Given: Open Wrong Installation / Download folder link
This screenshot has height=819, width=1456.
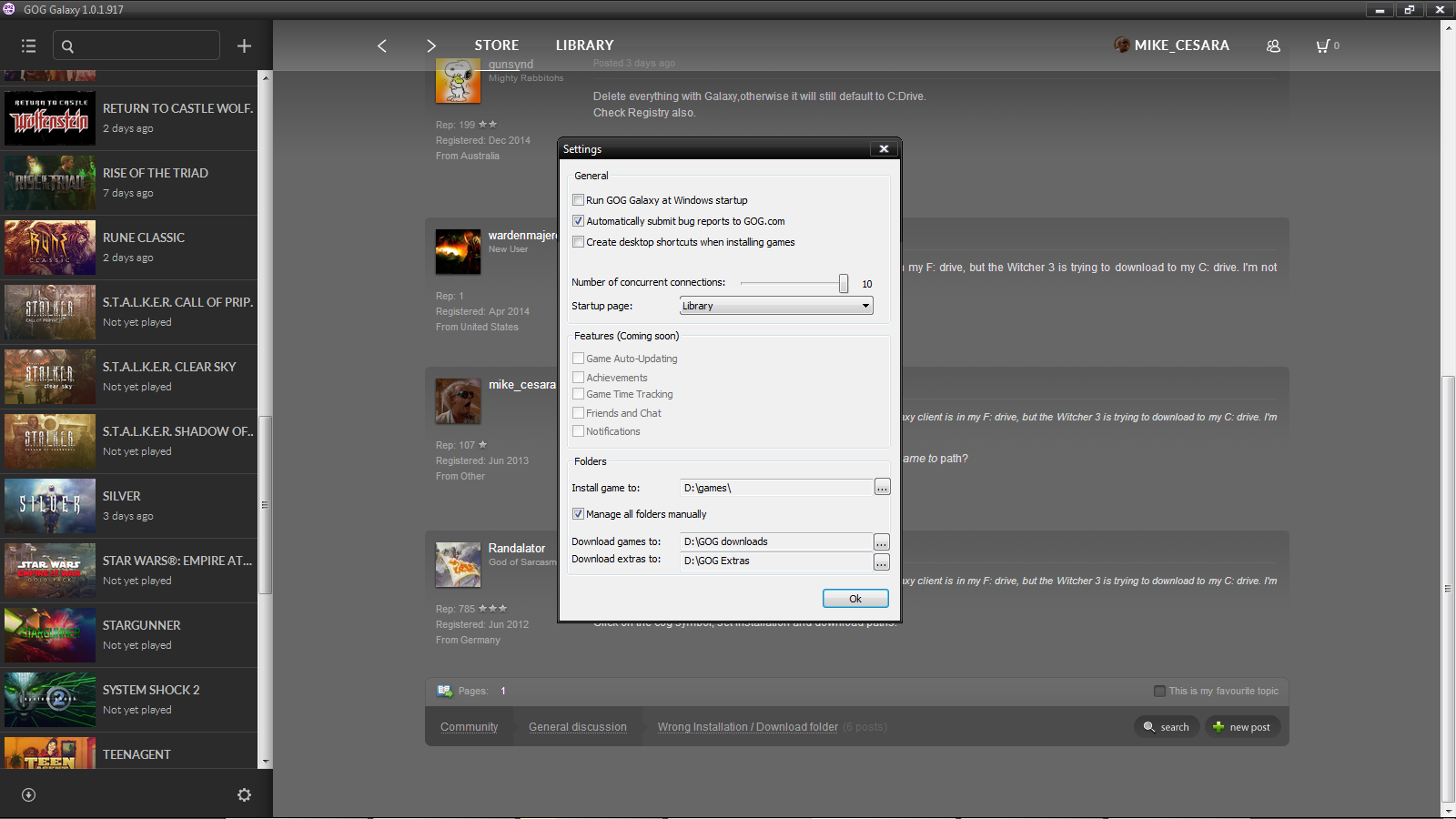Looking at the screenshot, I should tap(748, 727).
